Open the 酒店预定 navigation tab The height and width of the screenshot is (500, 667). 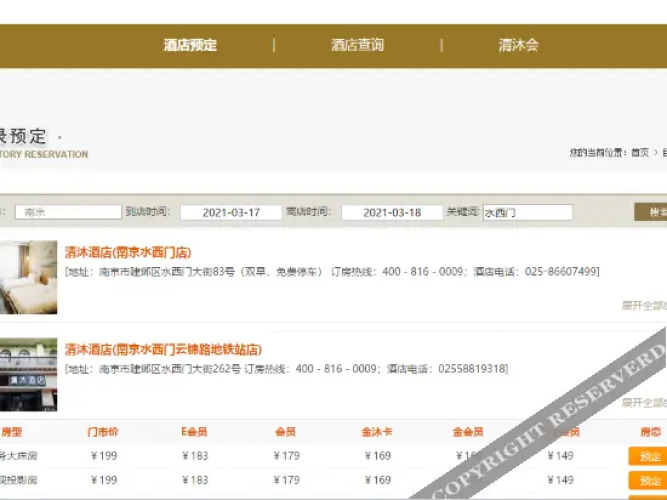(190, 45)
